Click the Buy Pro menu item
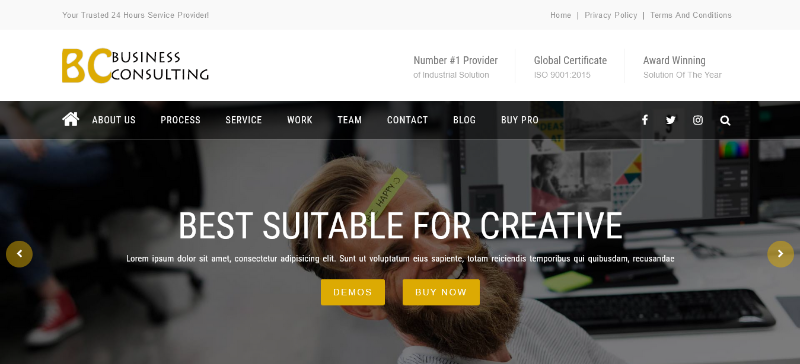 520,120
